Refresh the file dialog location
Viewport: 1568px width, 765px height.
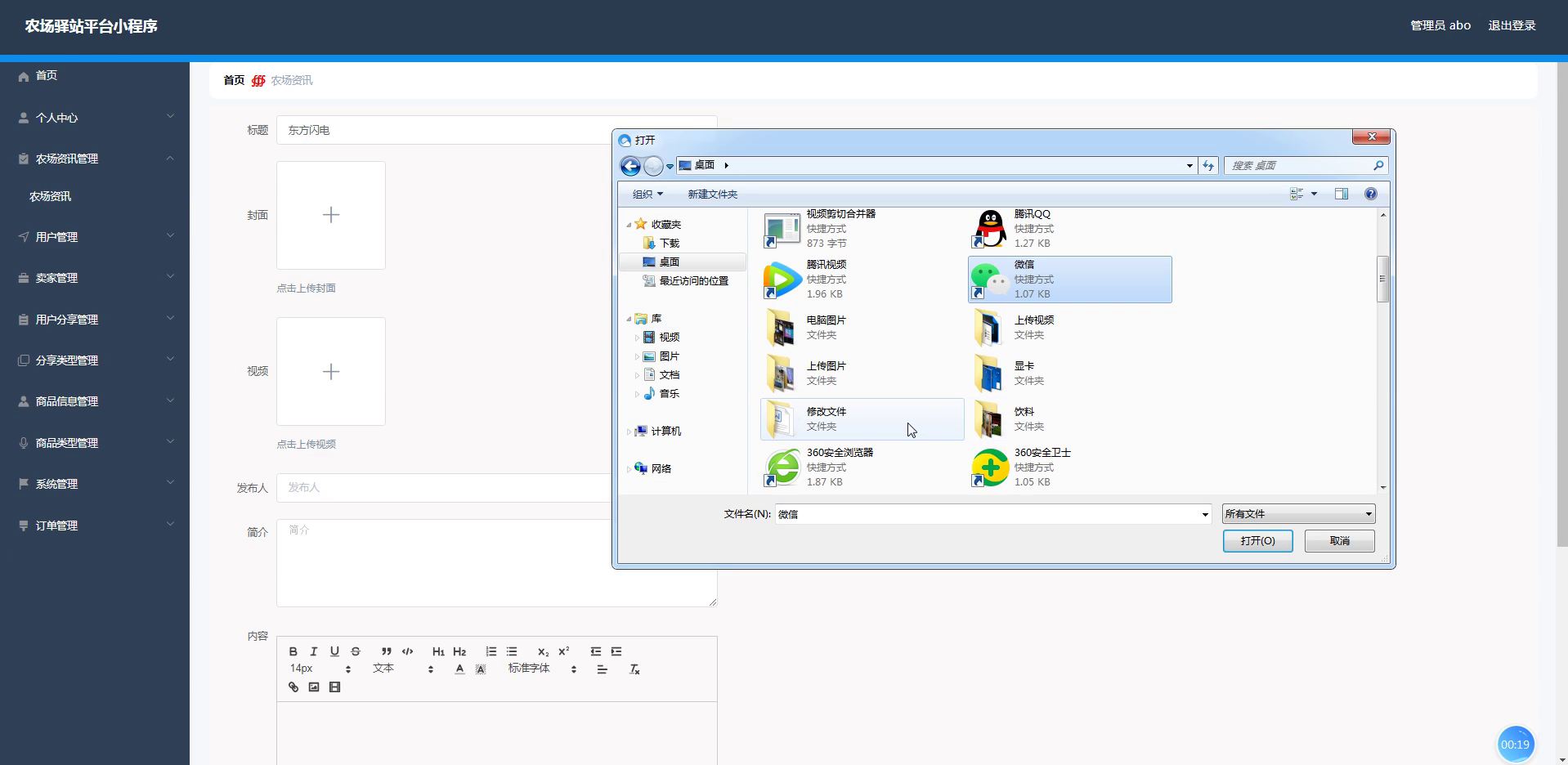[1208, 166]
